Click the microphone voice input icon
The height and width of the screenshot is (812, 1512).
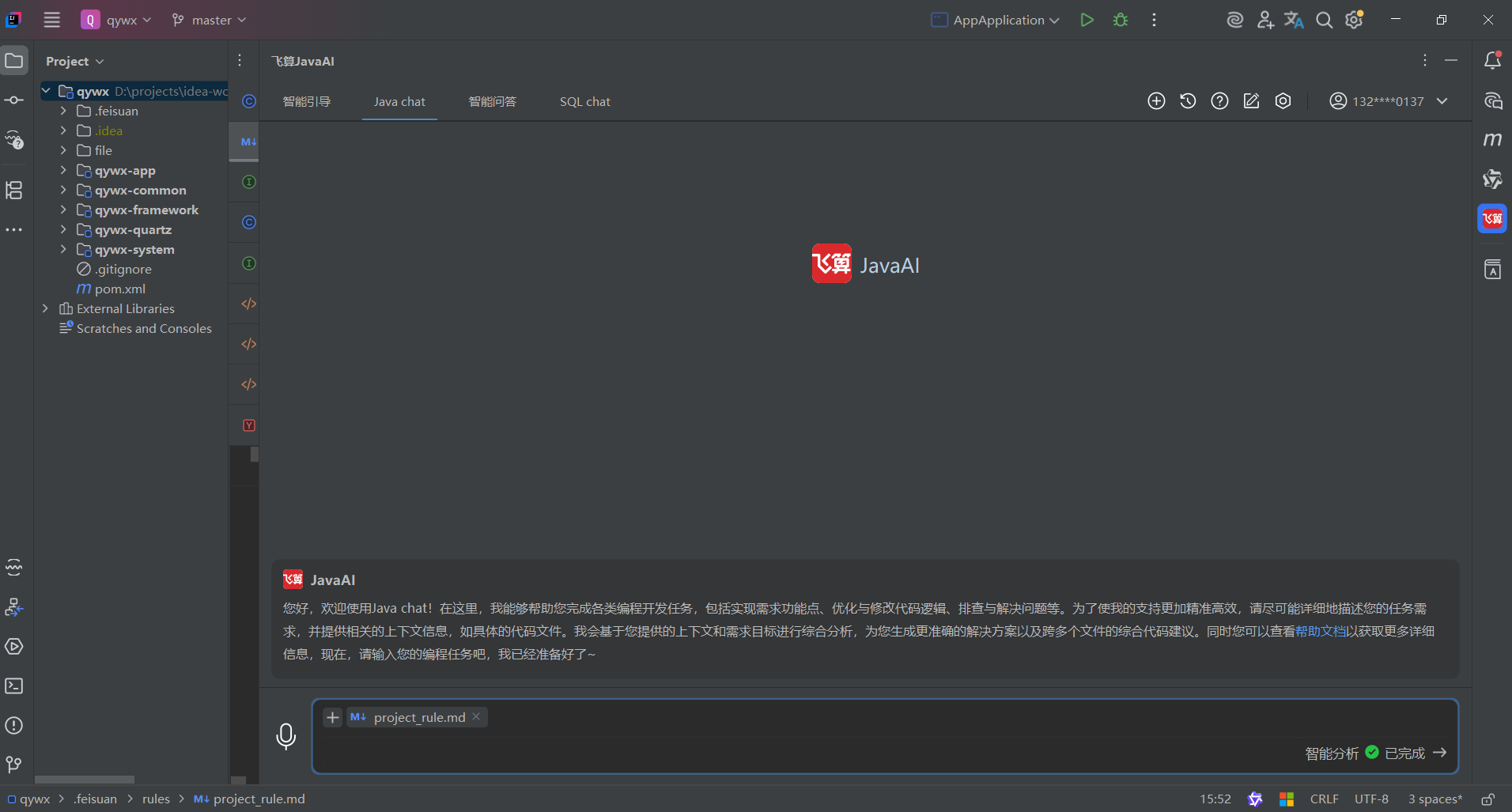285,736
